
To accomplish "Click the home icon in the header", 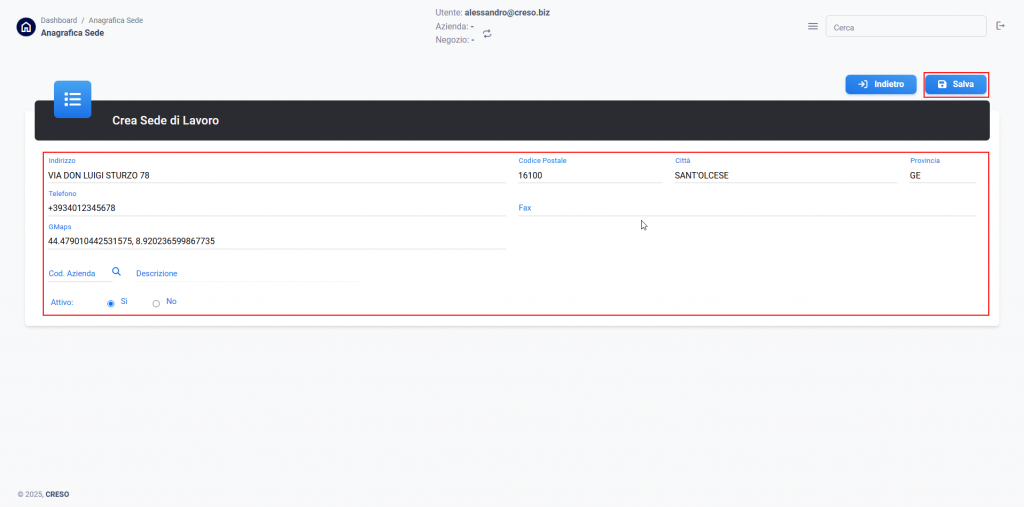I will click(26, 27).
